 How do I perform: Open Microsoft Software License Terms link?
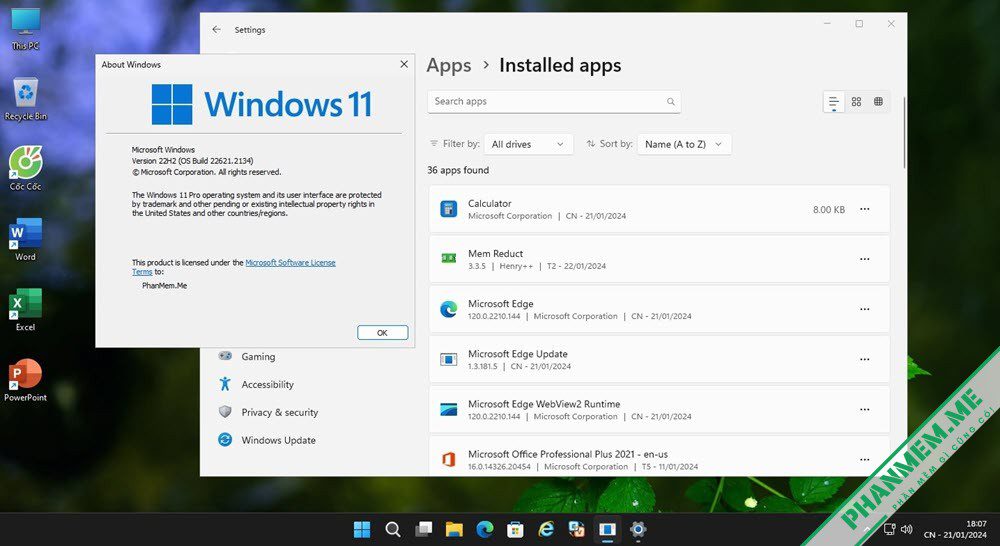pyautogui.click(x=290, y=262)
